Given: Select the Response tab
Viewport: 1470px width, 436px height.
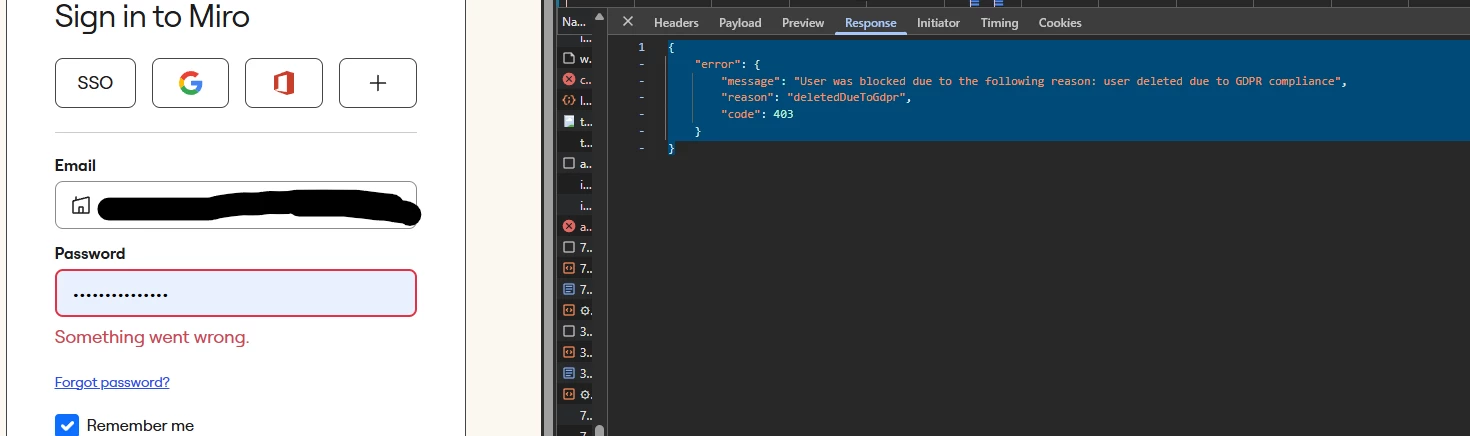Looking at the screenshot, I should (x=871, y=23).
